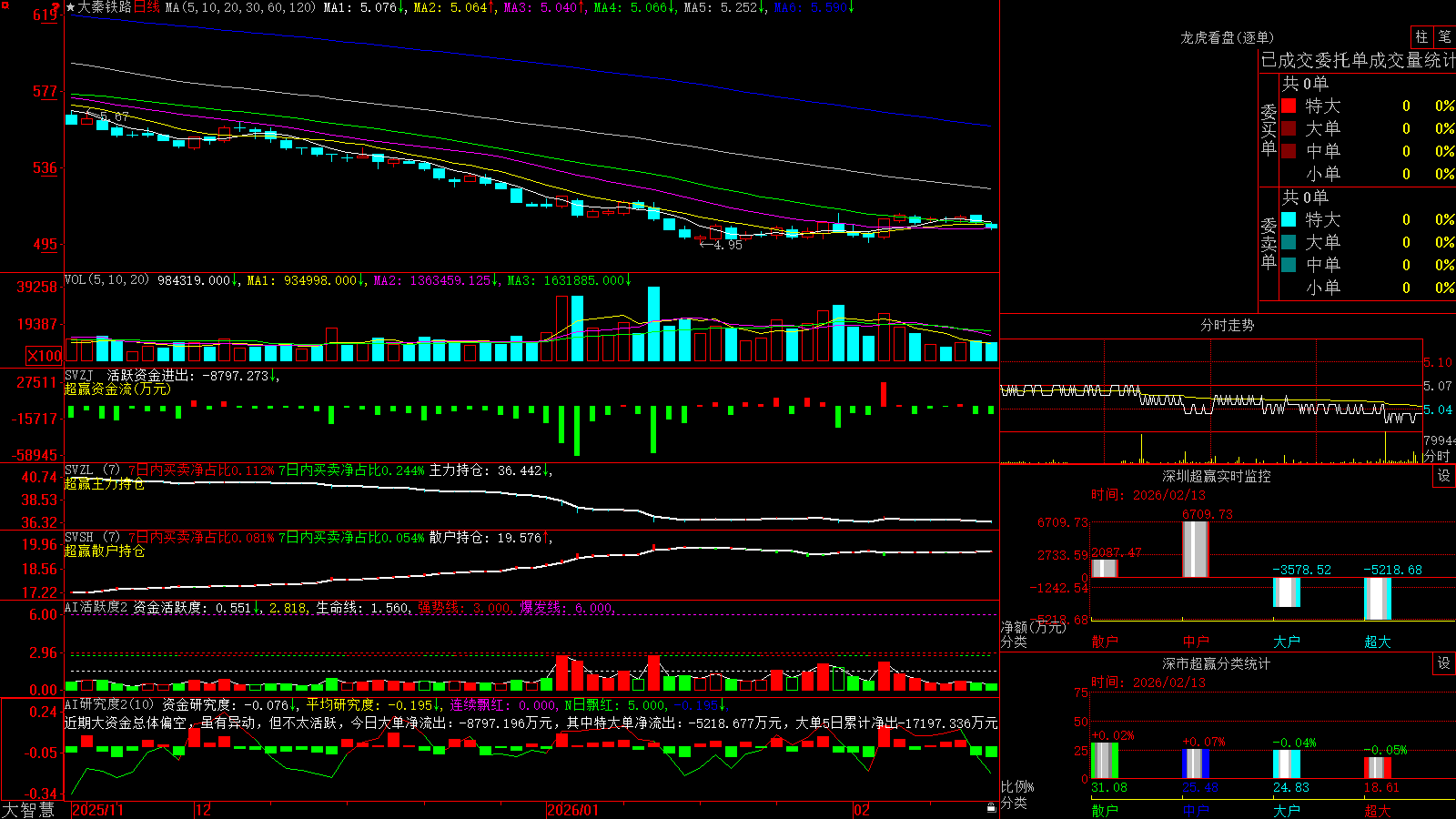Click the SVZL indicator label
The height and width of the screenshot is (819, 1456).
[78, 470]
